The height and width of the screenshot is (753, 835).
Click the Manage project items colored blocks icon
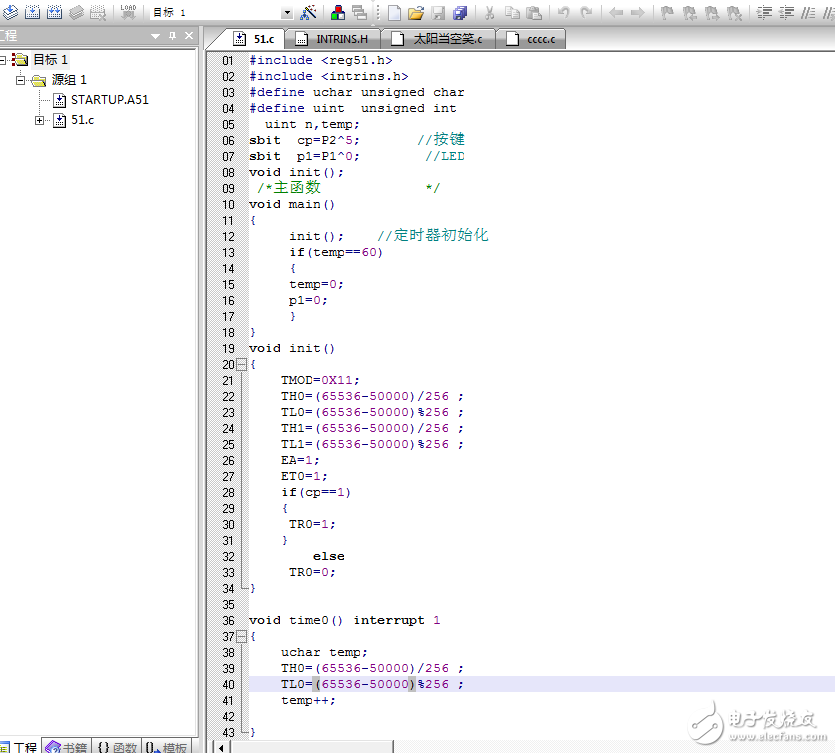337,13
